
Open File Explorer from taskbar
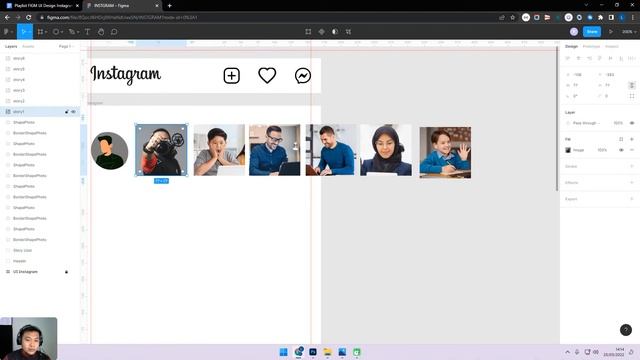327,352
